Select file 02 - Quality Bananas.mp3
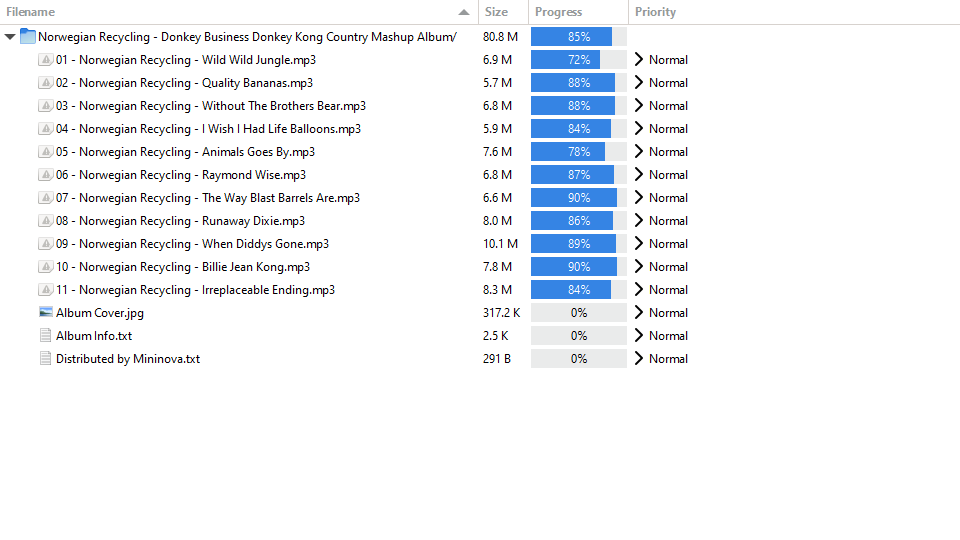Screen dimensions: 960x540 (x=184, y=83)
